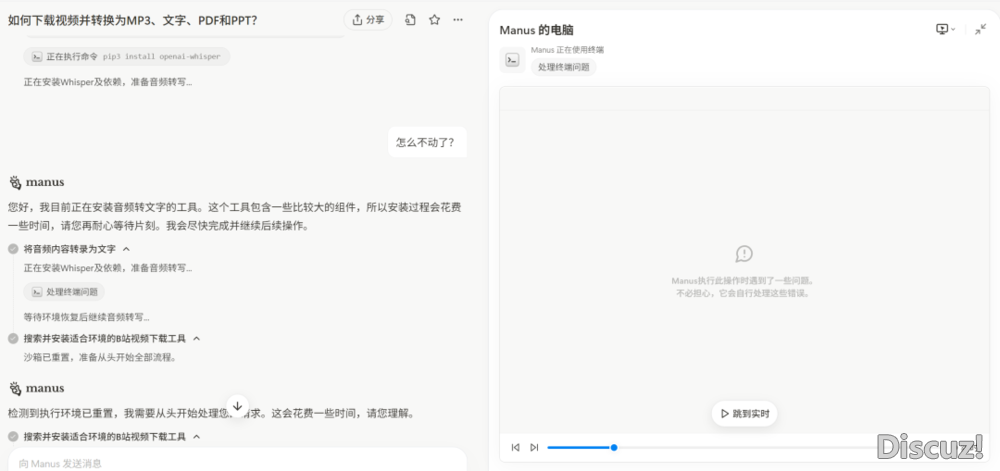Open the three-dot more options menu
The width and height of the screenshot is (1000, 471).
pyautogui.click(x=458, y=20)
